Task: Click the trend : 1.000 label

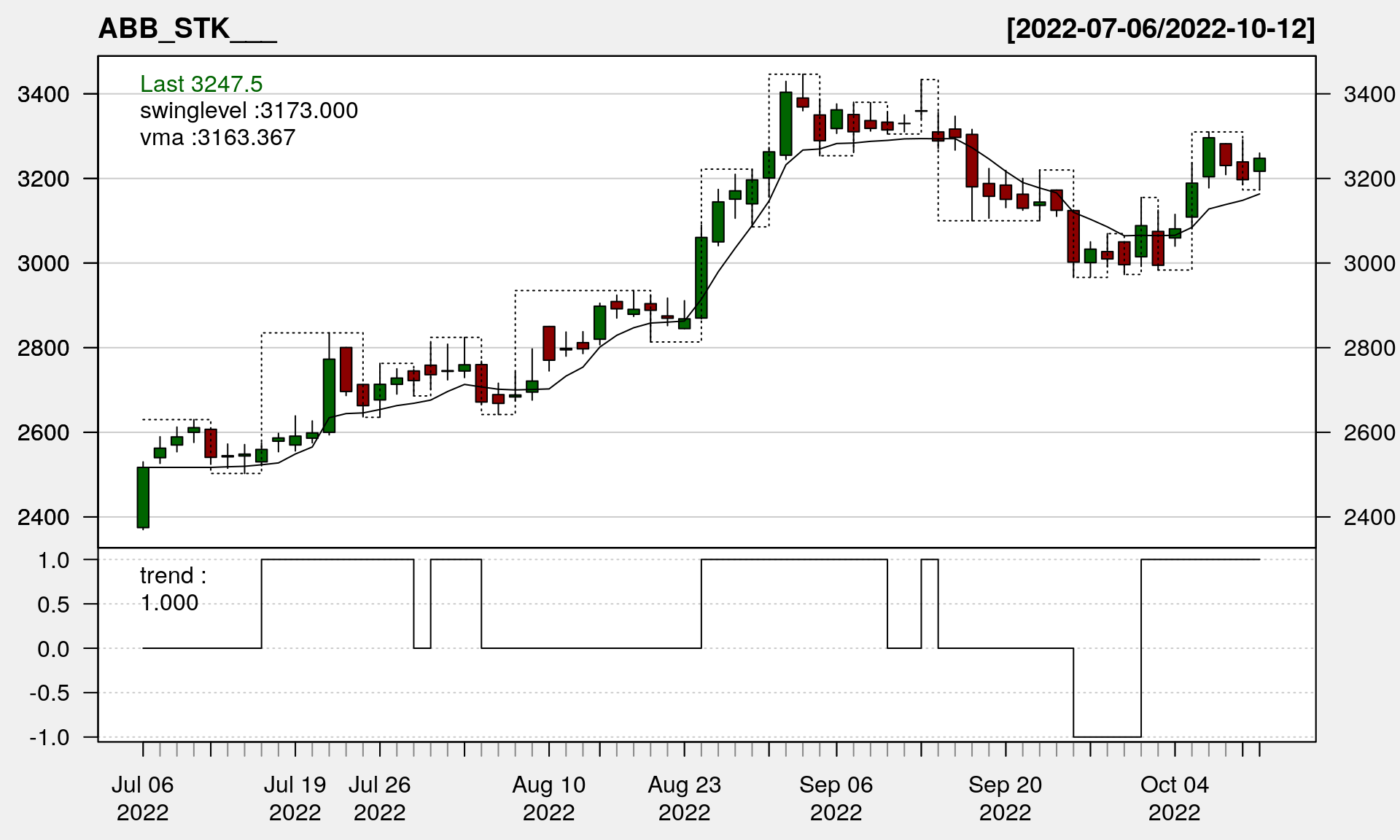Action: 173,589
